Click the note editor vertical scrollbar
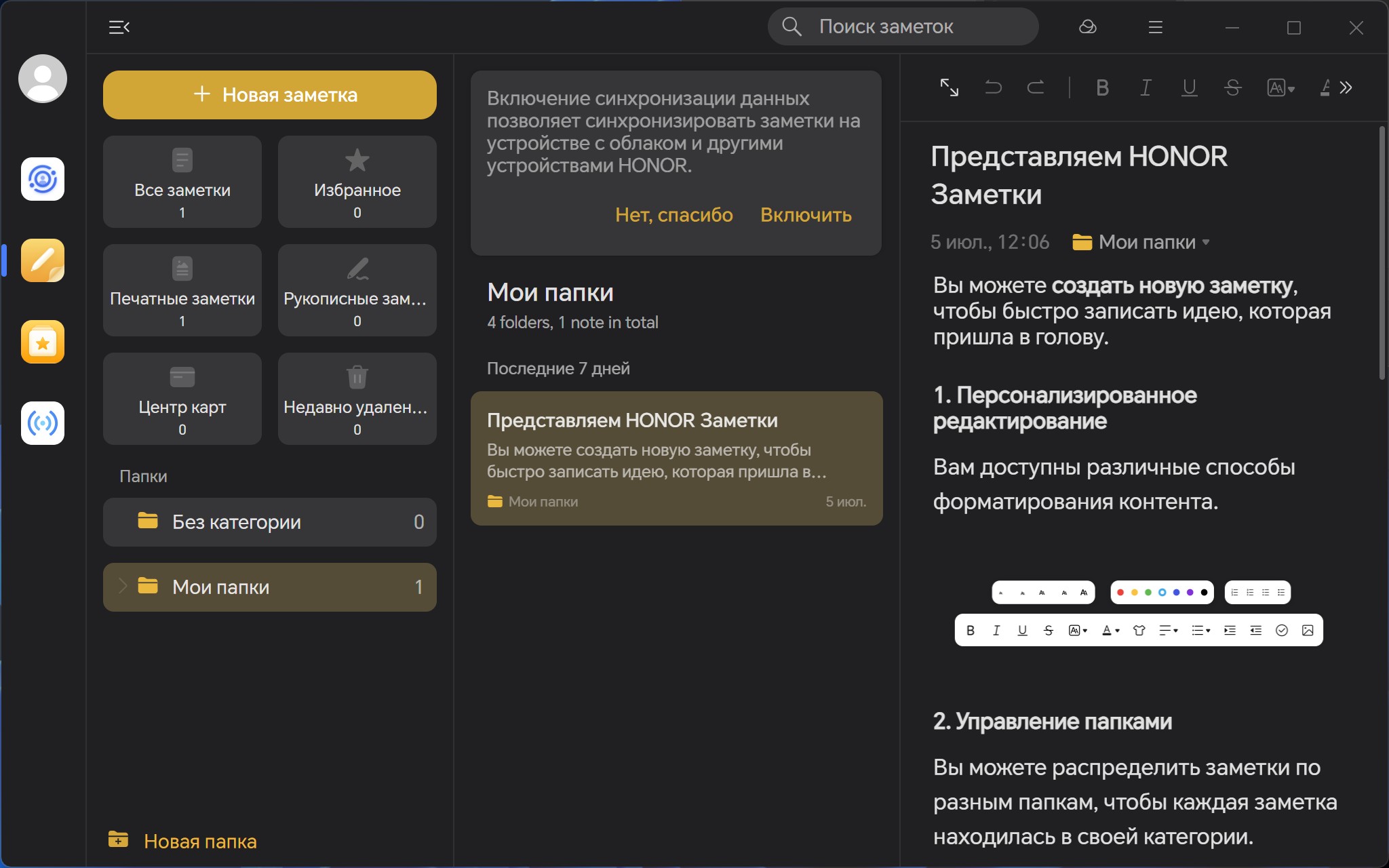 click(x=1382, y=253)
